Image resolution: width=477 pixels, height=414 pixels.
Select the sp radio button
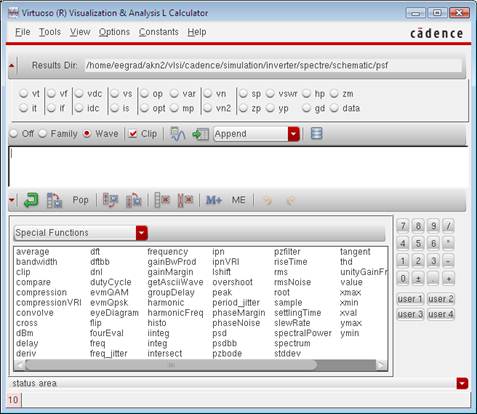click(243, 94)
